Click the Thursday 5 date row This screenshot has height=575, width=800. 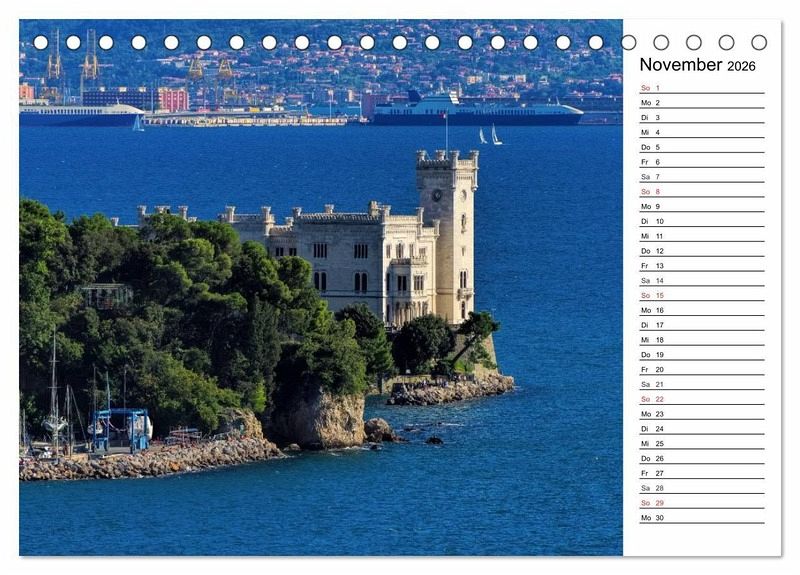(x=700, y=147)
